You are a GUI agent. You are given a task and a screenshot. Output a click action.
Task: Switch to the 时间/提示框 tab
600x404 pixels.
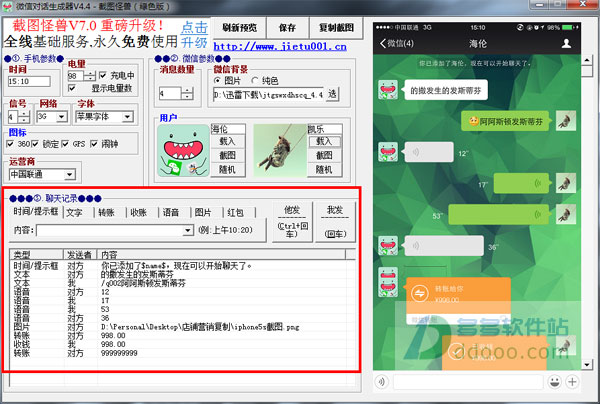[x=36, y=211]
